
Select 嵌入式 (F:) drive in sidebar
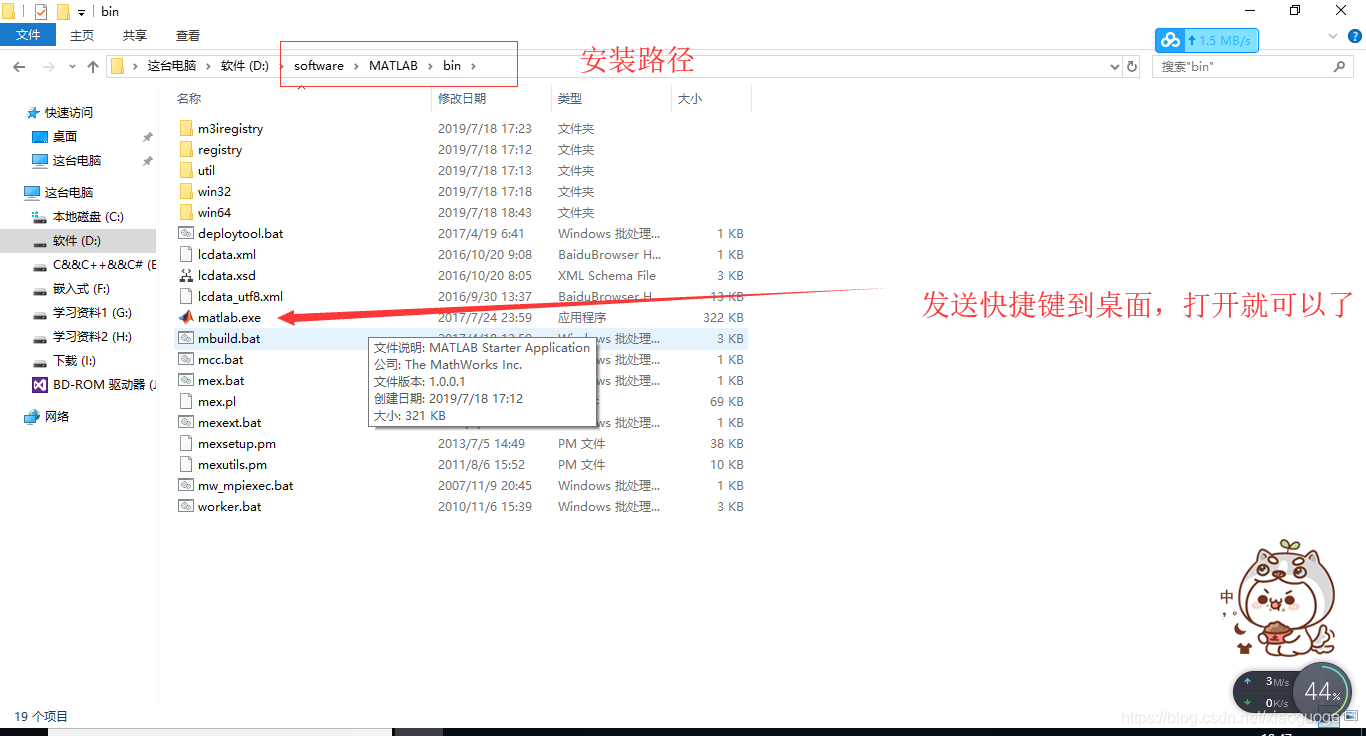click(81, 288)
